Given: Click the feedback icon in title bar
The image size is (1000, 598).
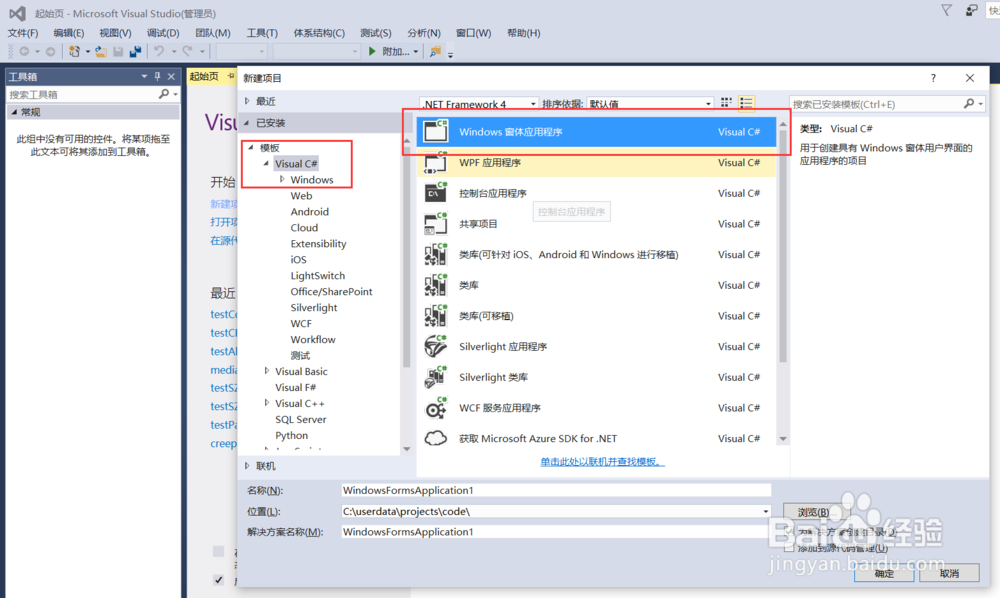Looking at the screenshot, I should pos(971,10).
